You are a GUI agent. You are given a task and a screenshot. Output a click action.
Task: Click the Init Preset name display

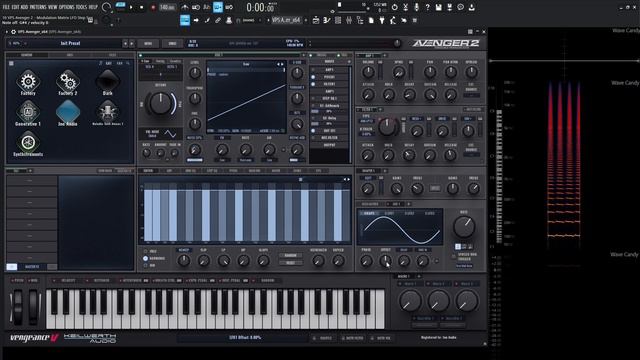click(x=70, y=43)
